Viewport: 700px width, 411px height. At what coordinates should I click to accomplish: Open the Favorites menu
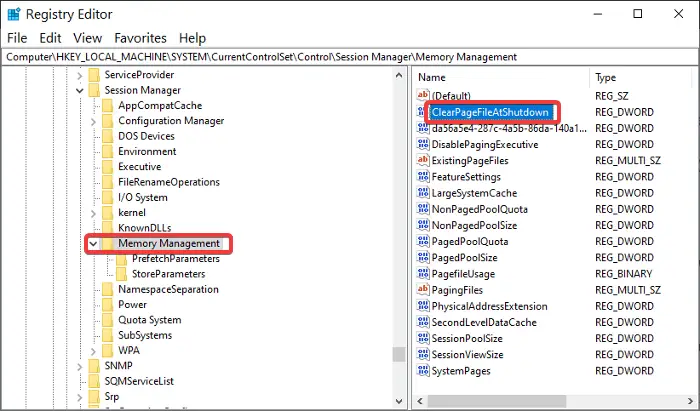[140, 38]
